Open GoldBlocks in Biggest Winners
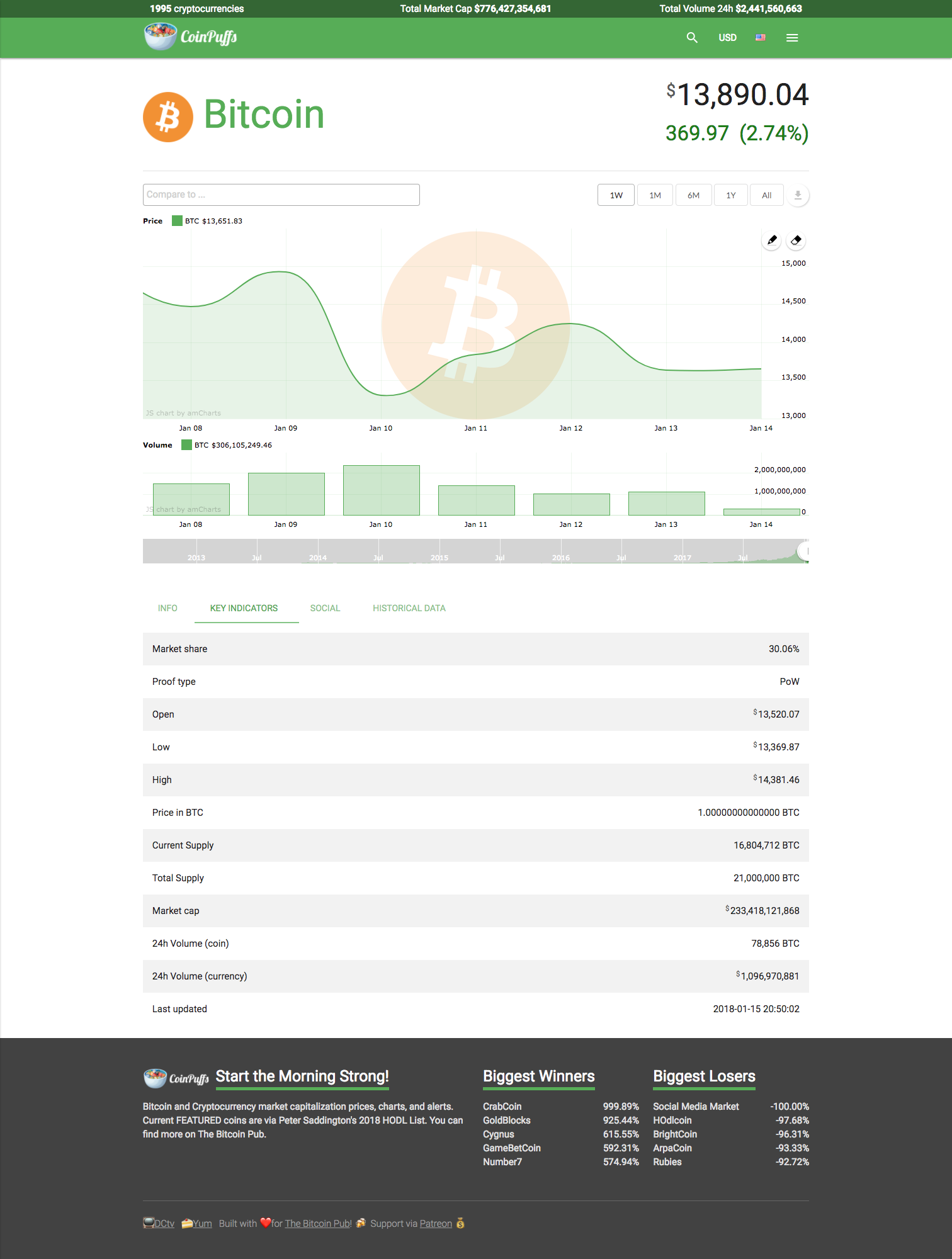 506,1121
